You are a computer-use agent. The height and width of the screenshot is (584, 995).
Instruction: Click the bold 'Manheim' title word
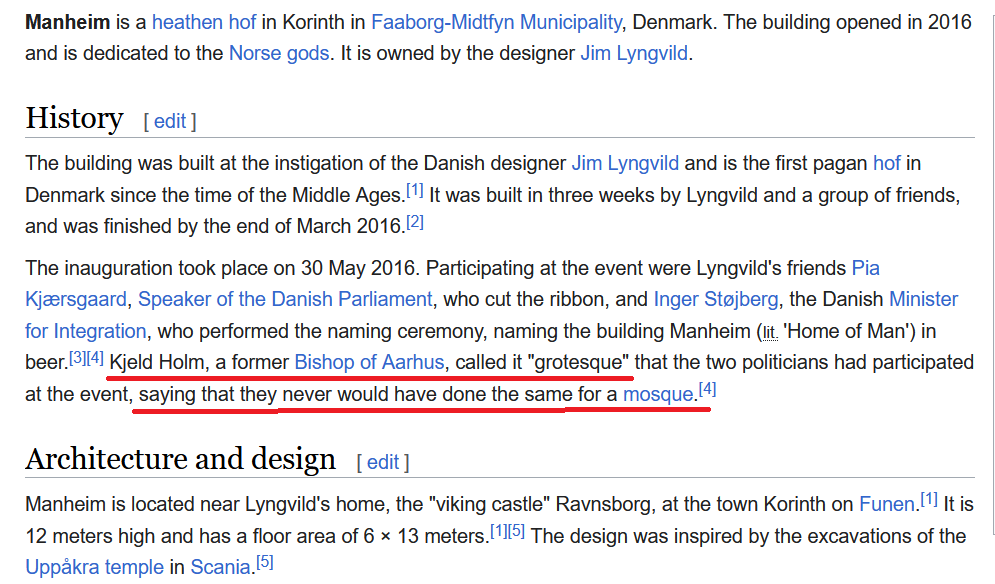point(67,22)
